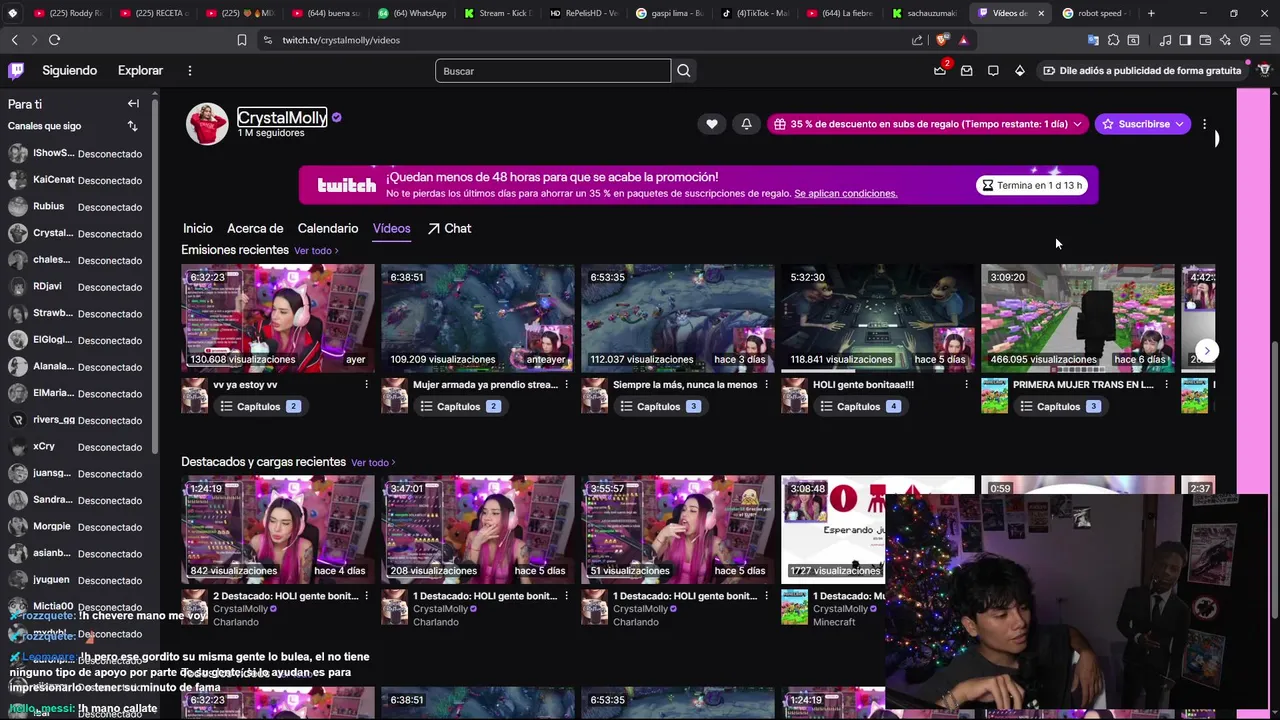Image resolution: width=1280 pixels, height=720 pixels.
Task: Play the 6:32:23 'vv ya estoy vv' thumbnail
Action: 278,318
